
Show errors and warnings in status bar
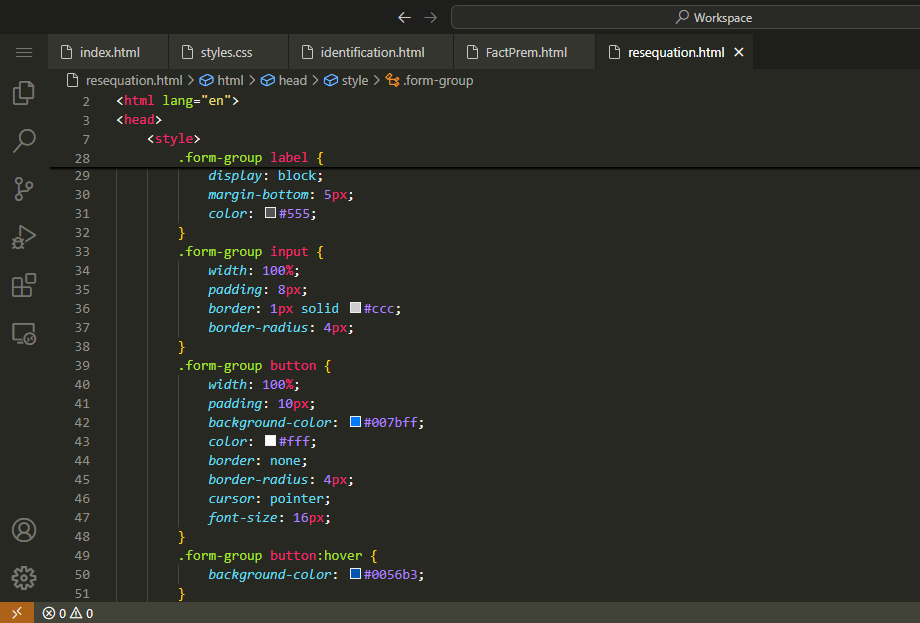tap(68, 613)
